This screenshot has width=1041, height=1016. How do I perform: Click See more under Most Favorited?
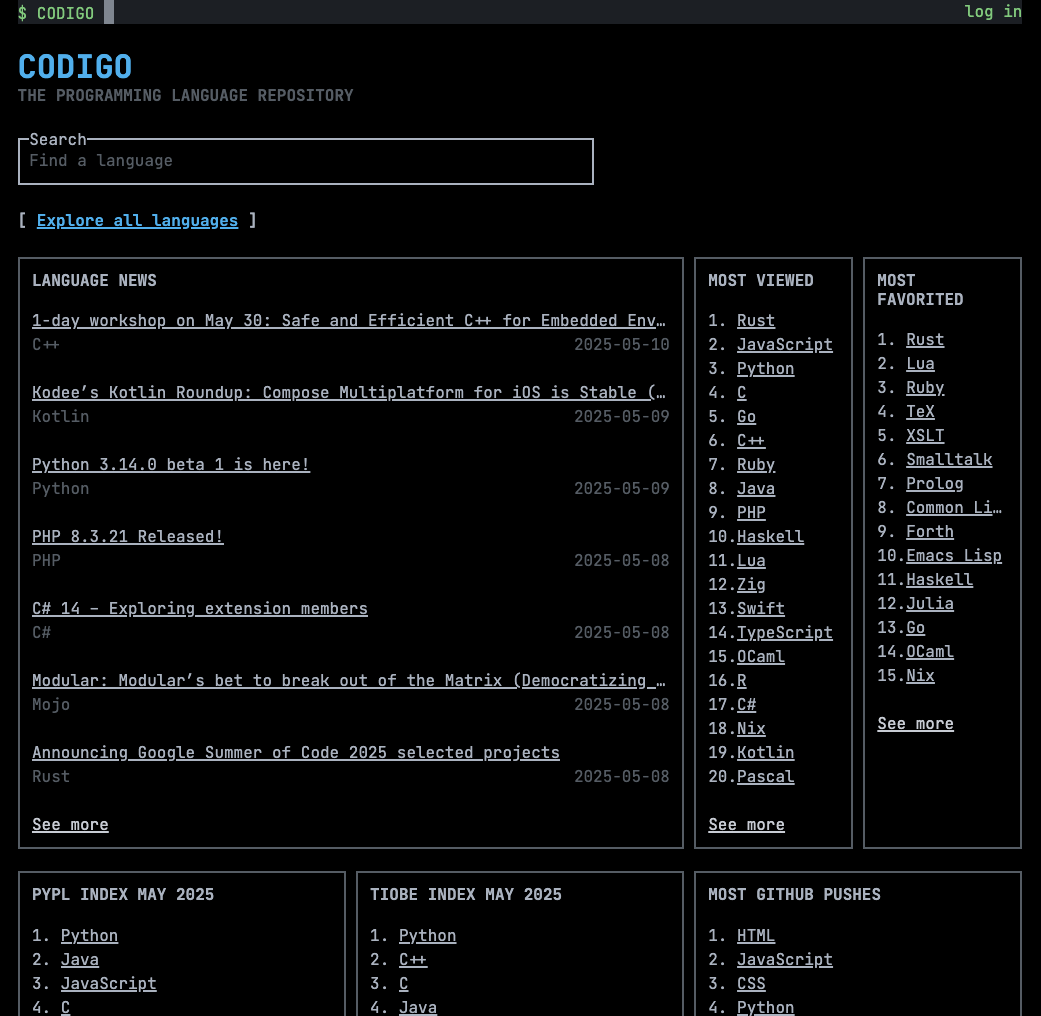coord(915,723)
